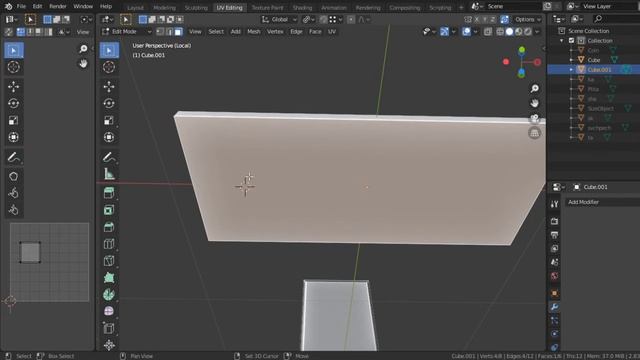Switch to the Shading workspace tab
The width and height of the screenshot is (640, 360).
click(302, 8)
